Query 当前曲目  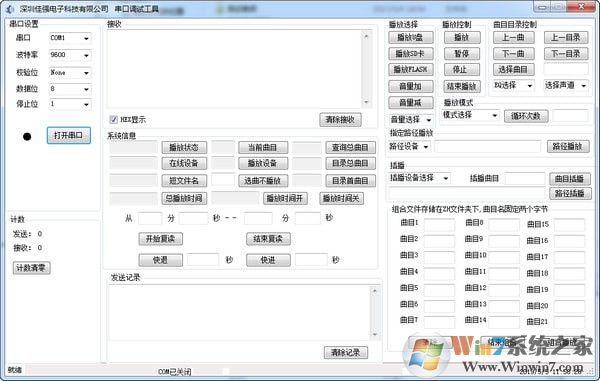coord(262,147)
